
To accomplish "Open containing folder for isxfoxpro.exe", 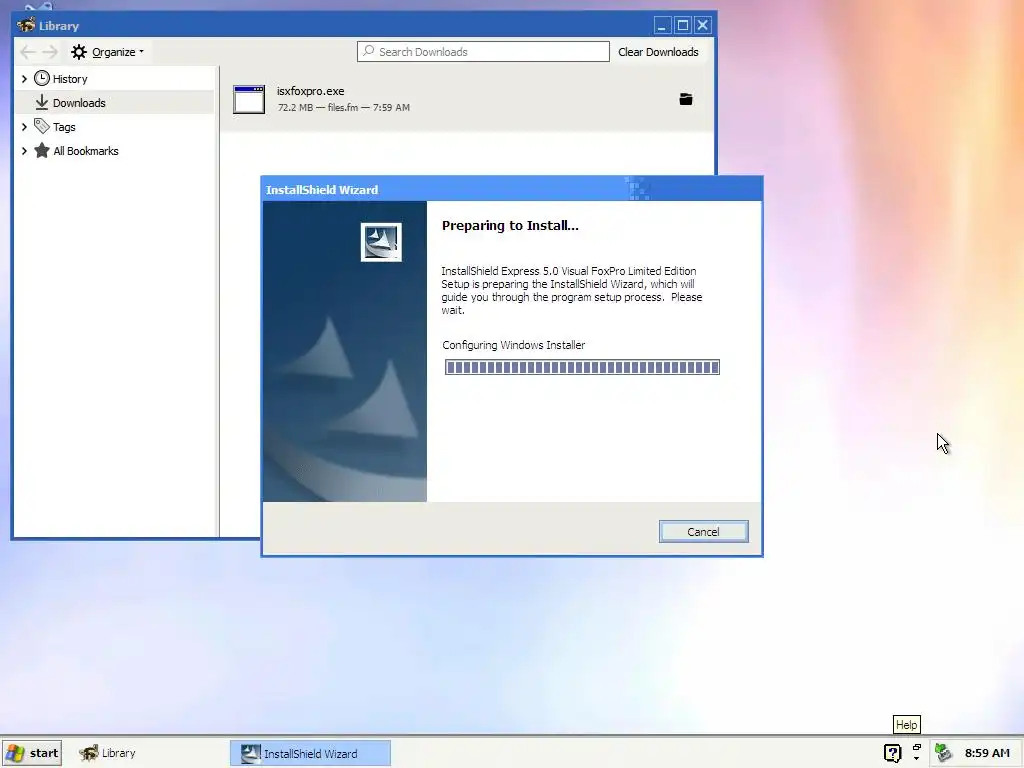I will click(686, 99).
